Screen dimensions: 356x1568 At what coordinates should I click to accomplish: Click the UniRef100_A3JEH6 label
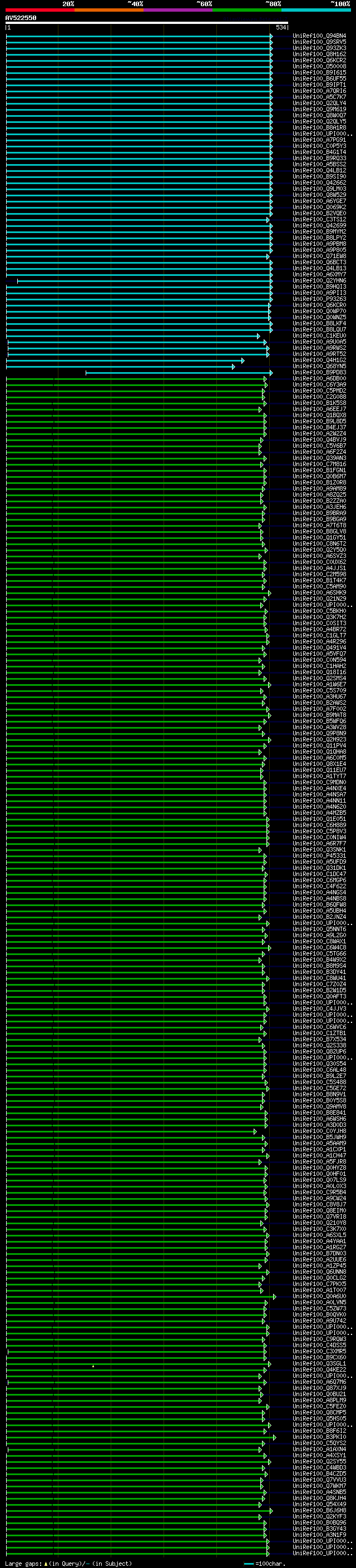(319, 507)
